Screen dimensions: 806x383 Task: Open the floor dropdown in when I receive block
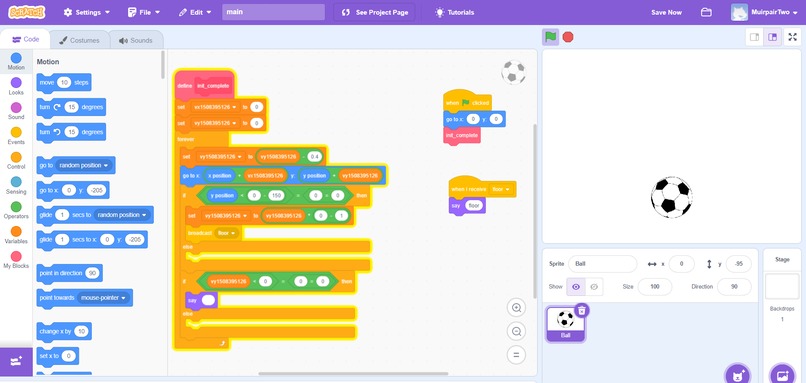pos(501,189)
